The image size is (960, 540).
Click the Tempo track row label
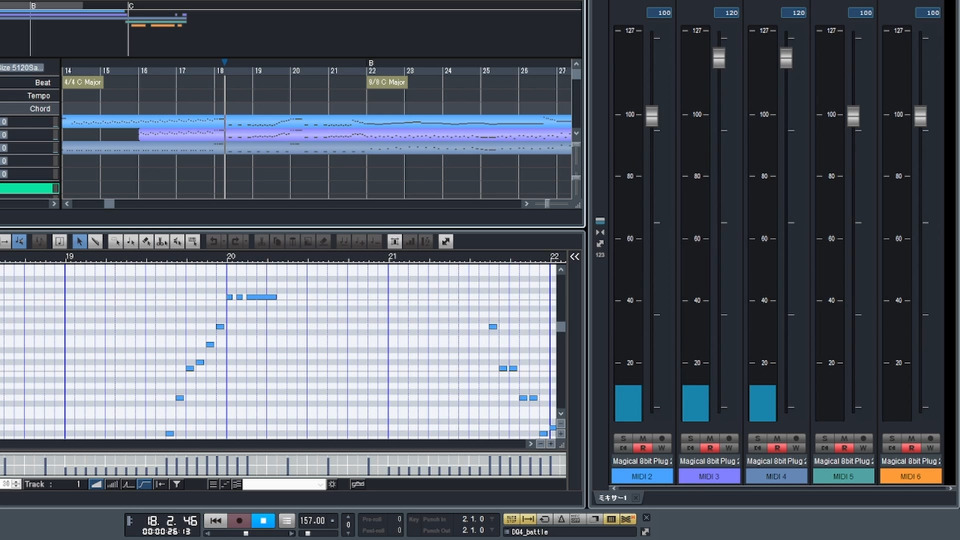38,96
